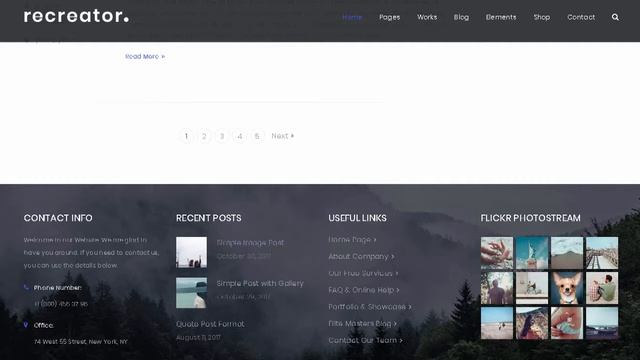This screenshot has height=360, width=640.
Task: Open Simple Post with Gallery title
Action: point(260,283)
